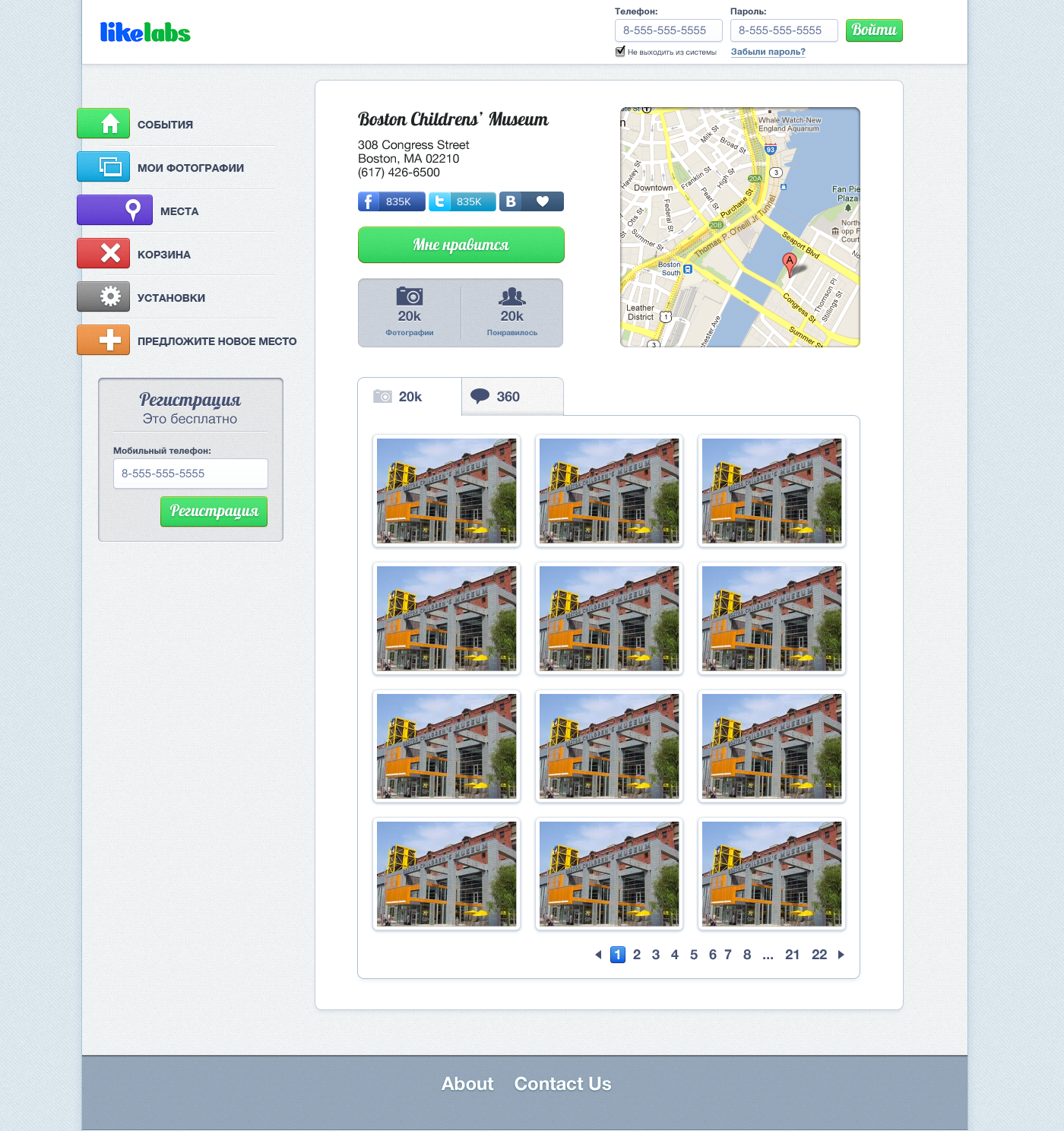
Task: Click the red map marker A
Action: coord(790,262)
